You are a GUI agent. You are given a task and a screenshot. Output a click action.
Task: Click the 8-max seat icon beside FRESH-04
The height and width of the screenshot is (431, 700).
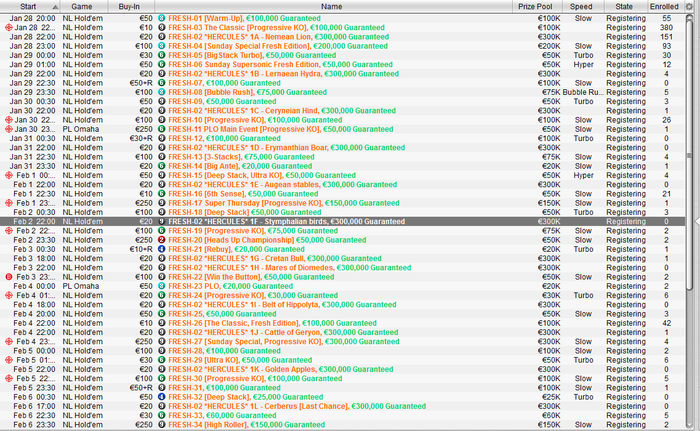point(162,46)
